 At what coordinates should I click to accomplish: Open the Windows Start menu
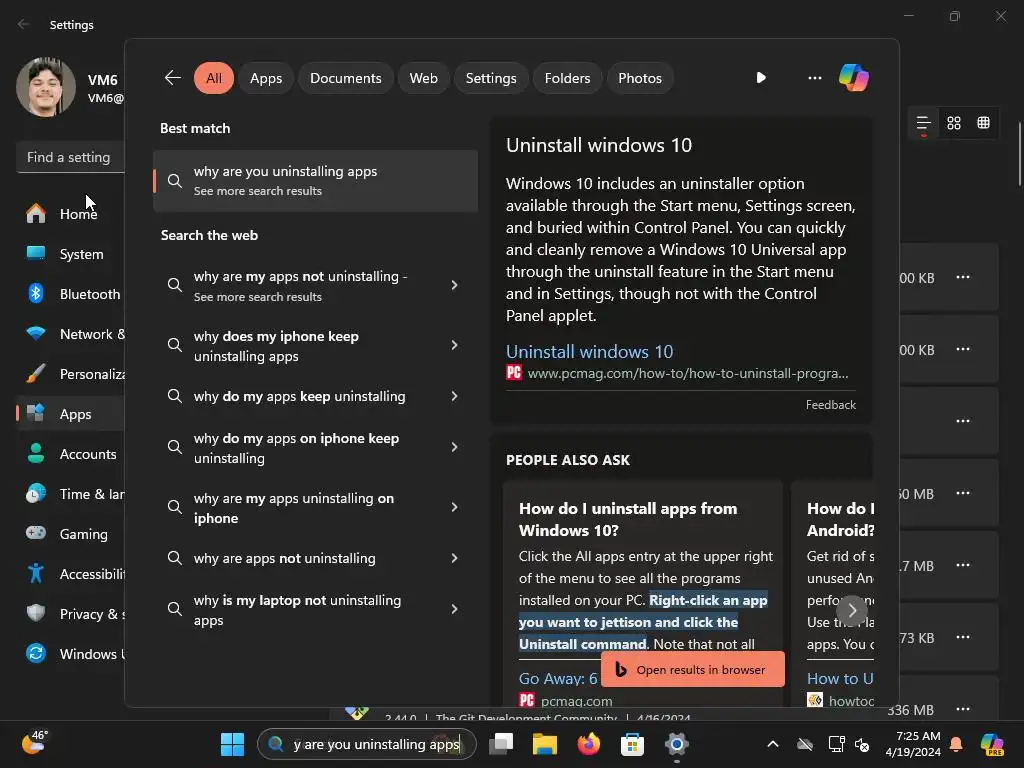(232, 744)
